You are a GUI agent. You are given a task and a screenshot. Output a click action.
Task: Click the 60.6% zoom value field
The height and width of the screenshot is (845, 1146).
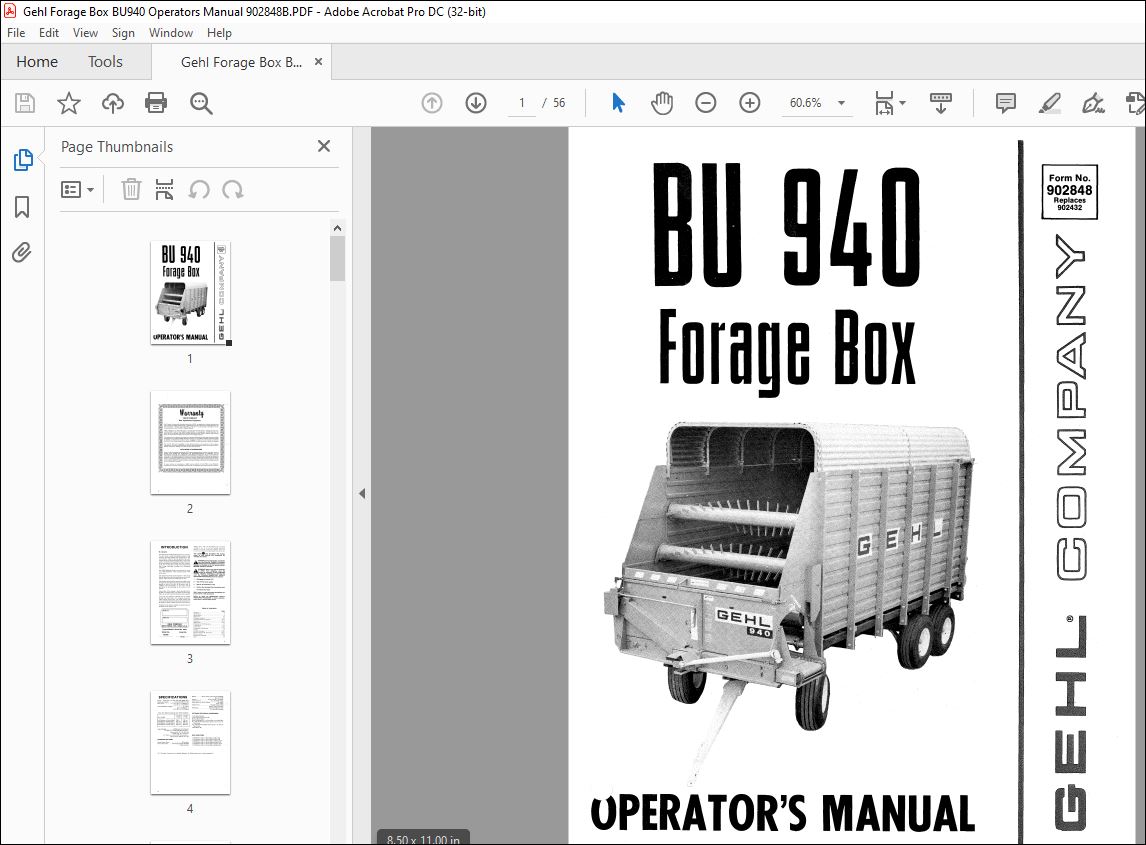click(805, 103)
